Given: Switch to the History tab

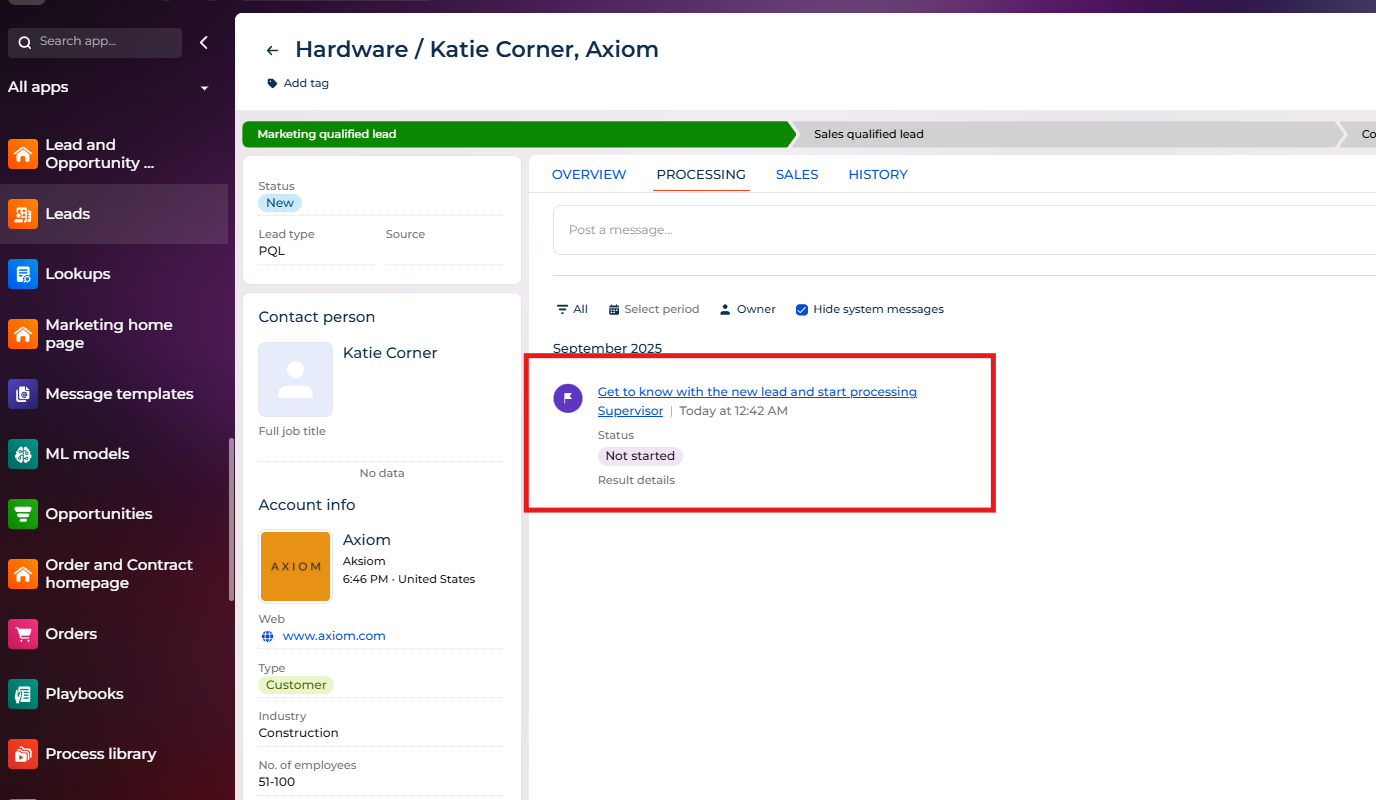Looking at the screenshot, I should (x=878, y=175).
